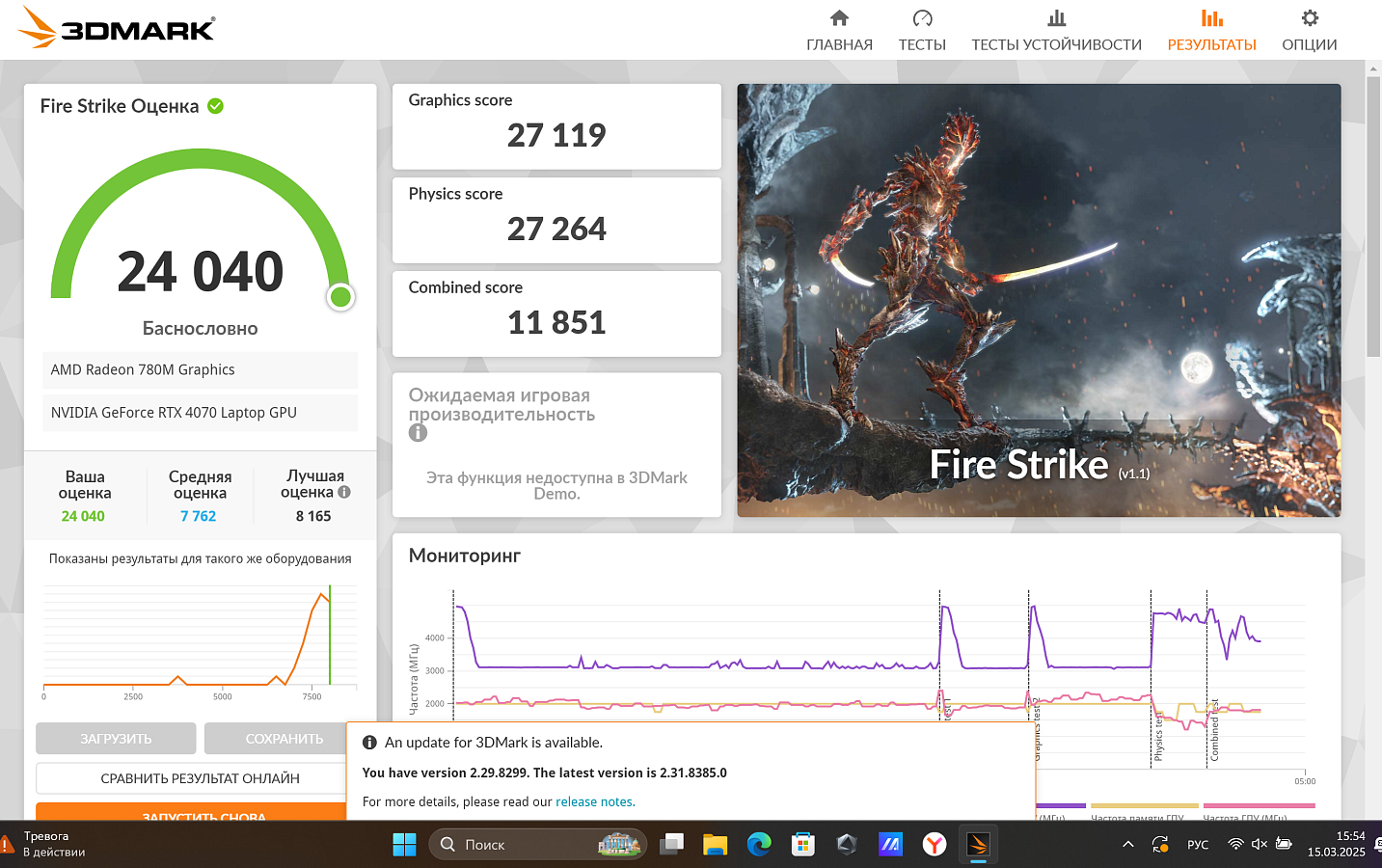This screenshot has width=1382, height=868.
Task: Click the score distribution chart
Action: coord(200,638)
